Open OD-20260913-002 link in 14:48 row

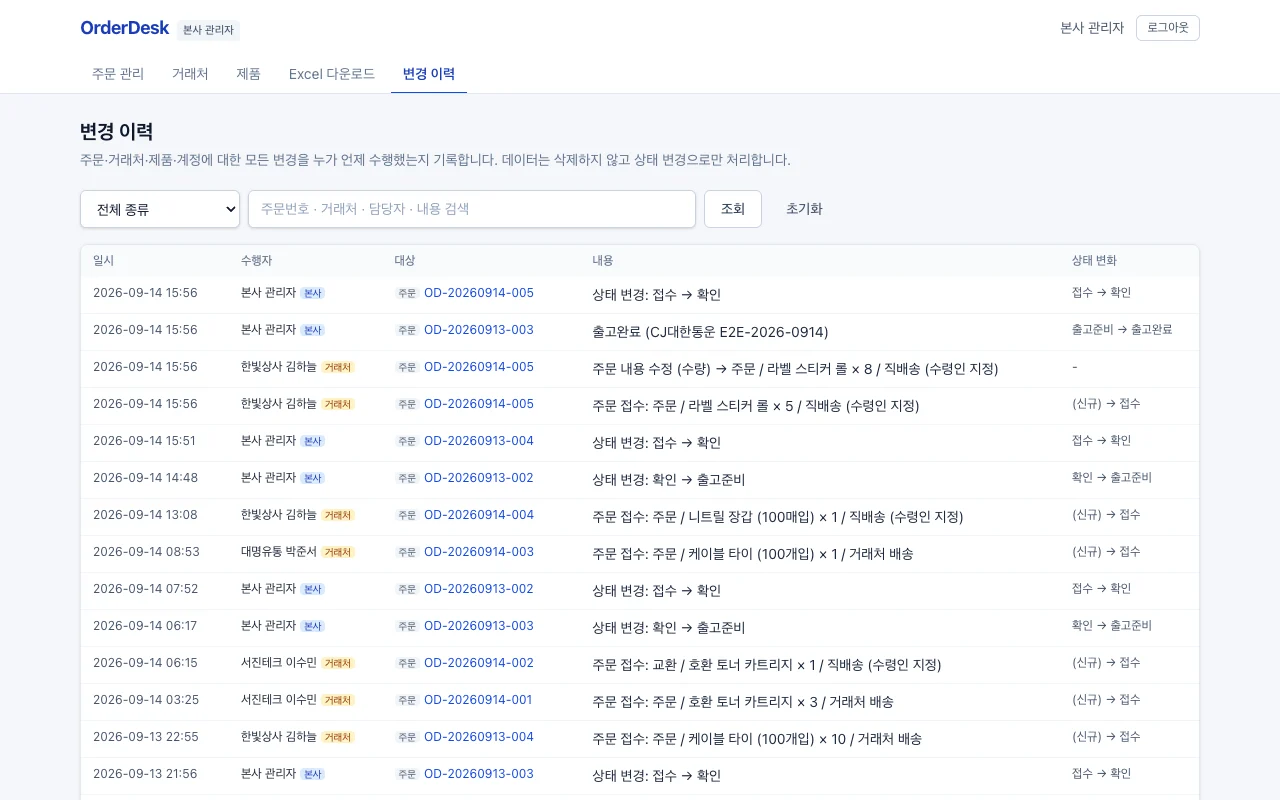(479, 478)
